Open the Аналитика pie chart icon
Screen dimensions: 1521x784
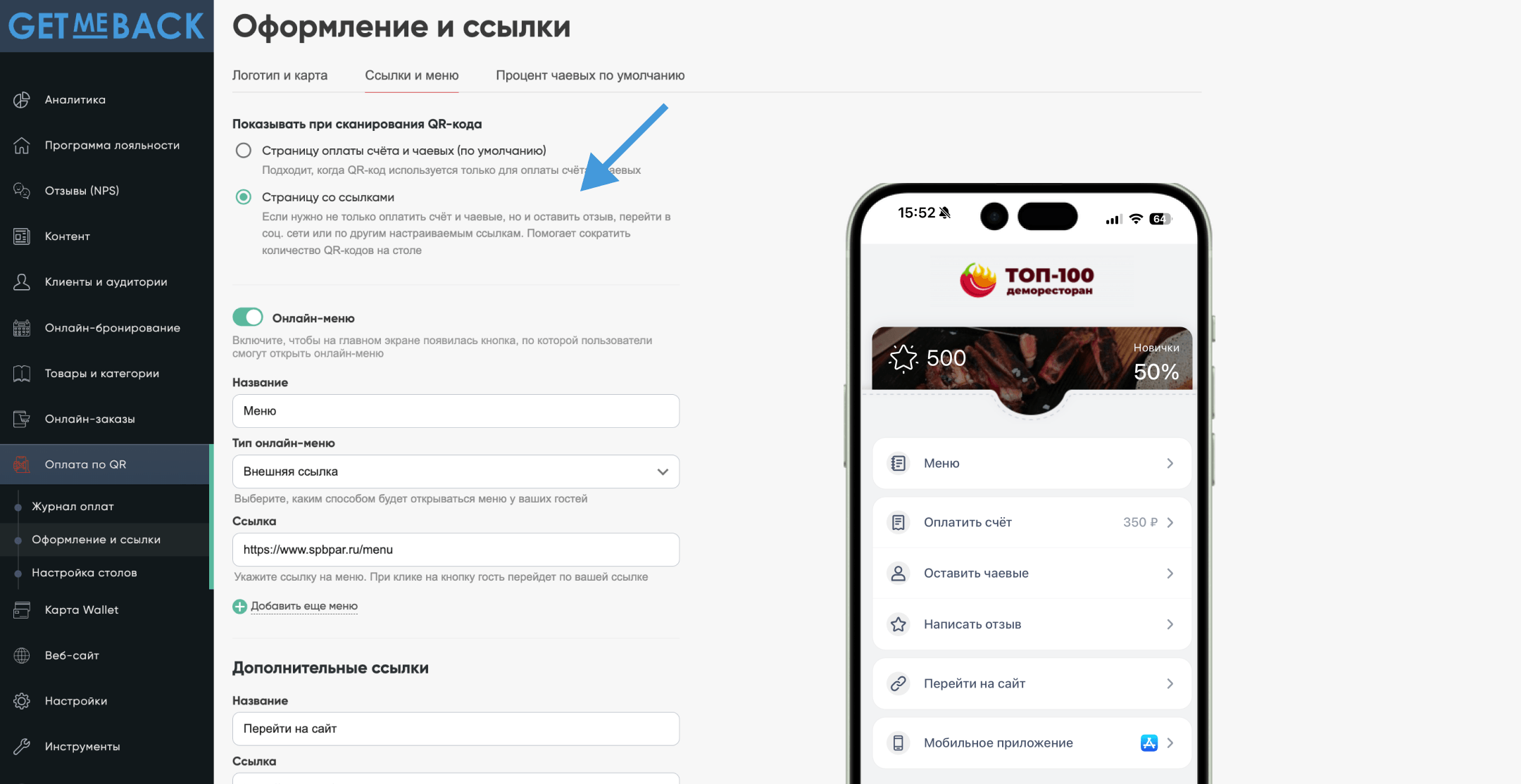pos(22,100)
